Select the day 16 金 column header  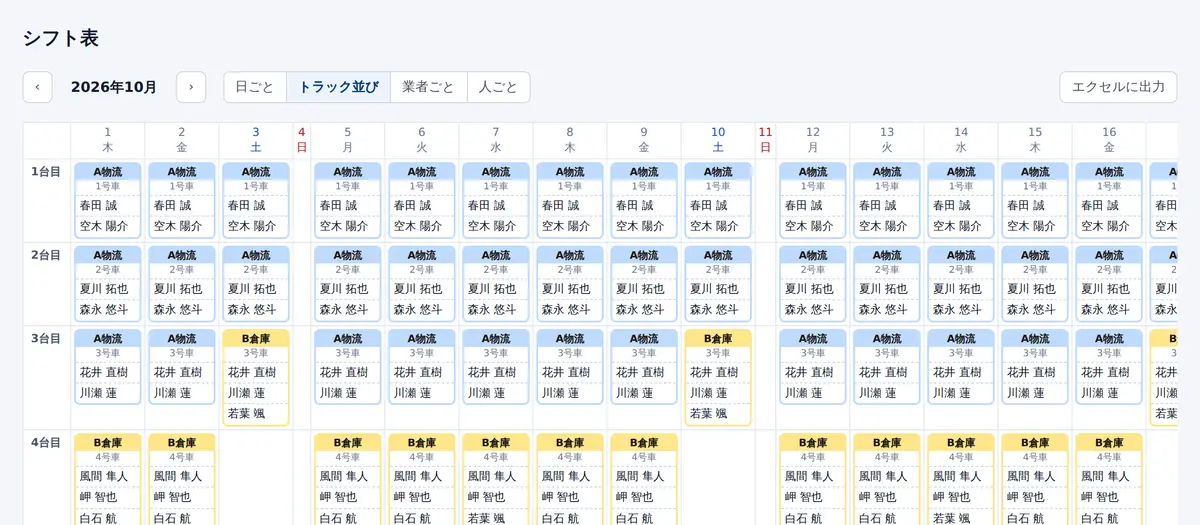(x=1109, y=140)
